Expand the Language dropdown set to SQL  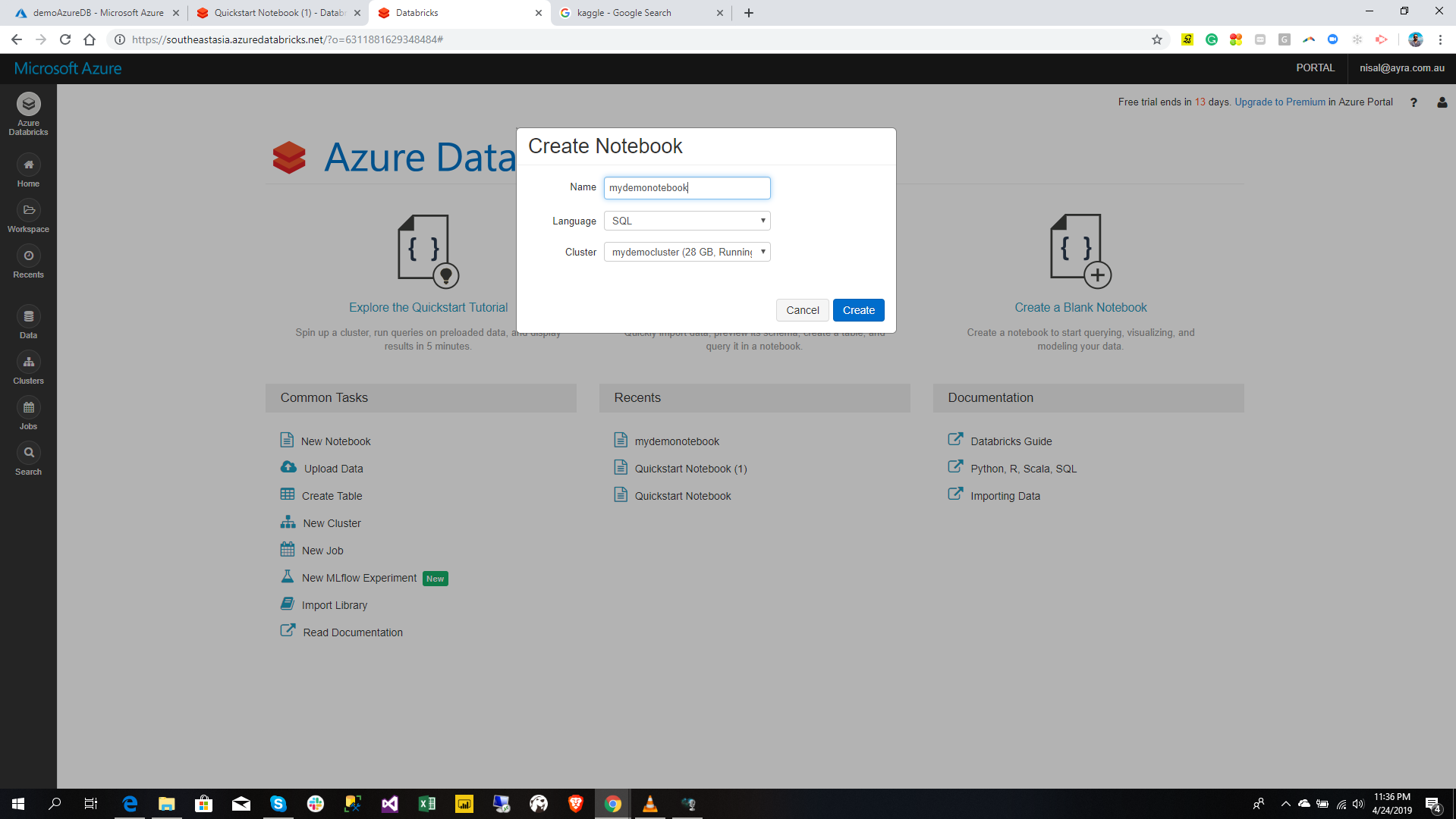tap(687, 221)
